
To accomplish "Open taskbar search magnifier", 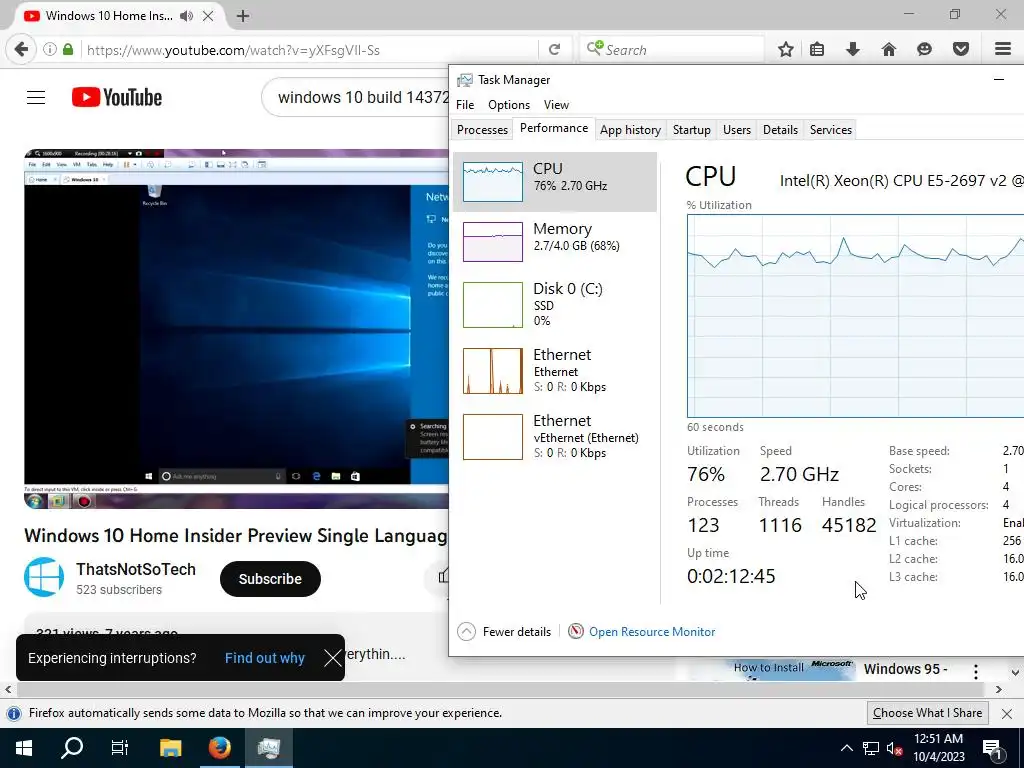I will pos(72,748).
